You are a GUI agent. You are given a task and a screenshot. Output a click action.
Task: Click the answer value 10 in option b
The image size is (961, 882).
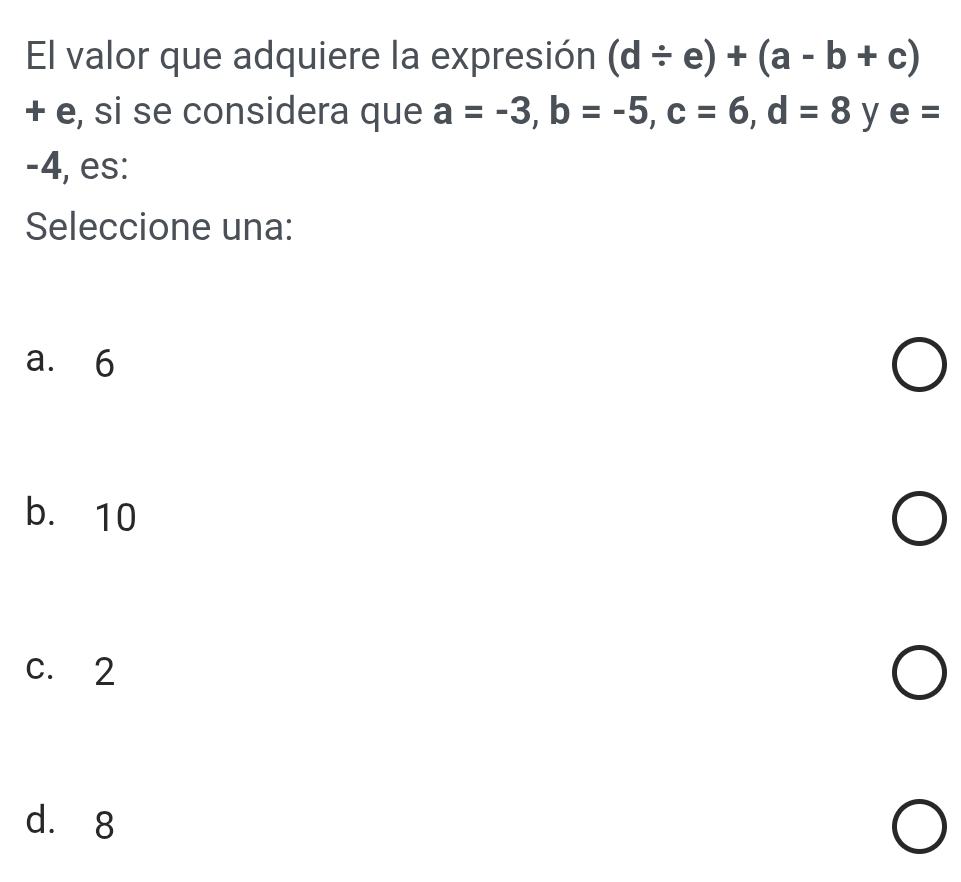click(114, 519)
